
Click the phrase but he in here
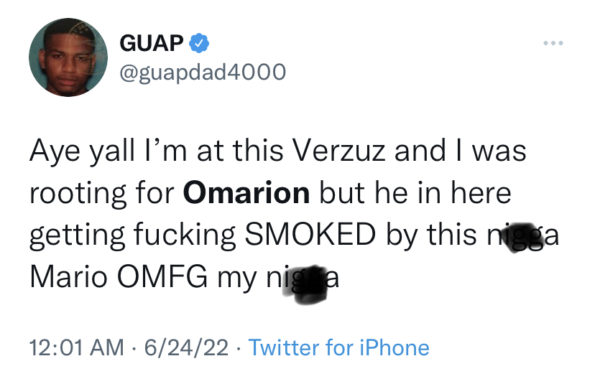(415, 193)
